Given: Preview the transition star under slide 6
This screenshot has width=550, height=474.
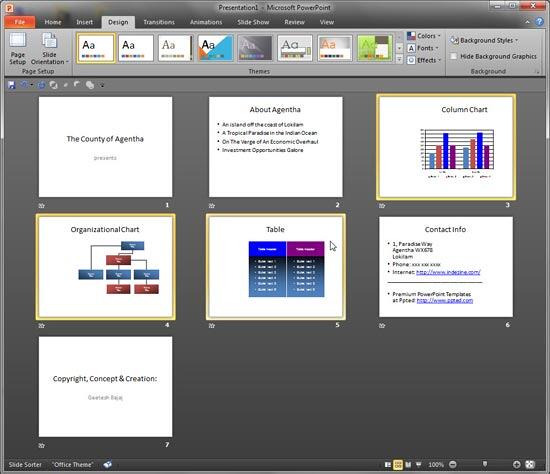Looking at the screenshot, I should [382, 326].
